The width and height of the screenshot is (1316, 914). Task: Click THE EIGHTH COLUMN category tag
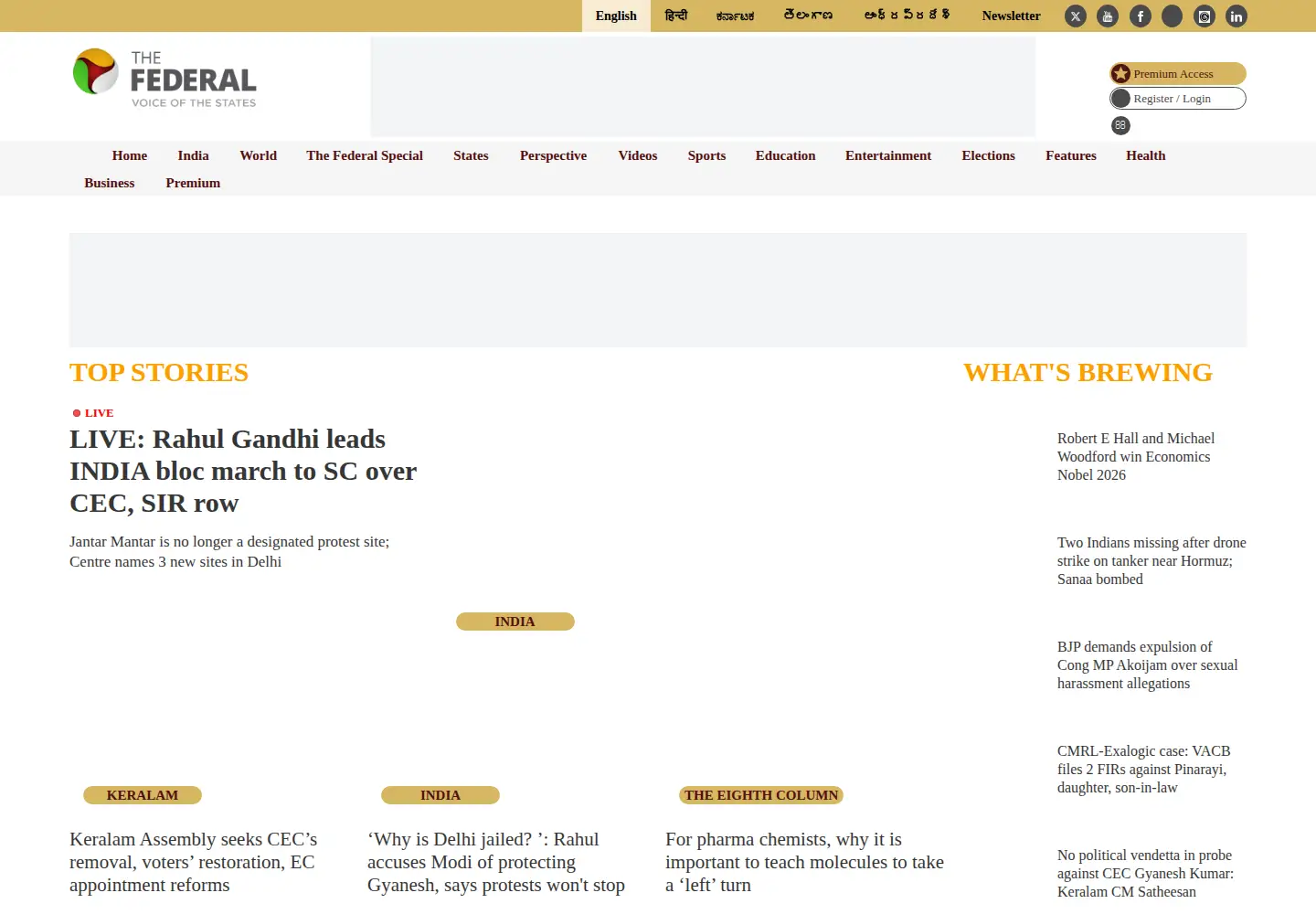click(761, 795)
